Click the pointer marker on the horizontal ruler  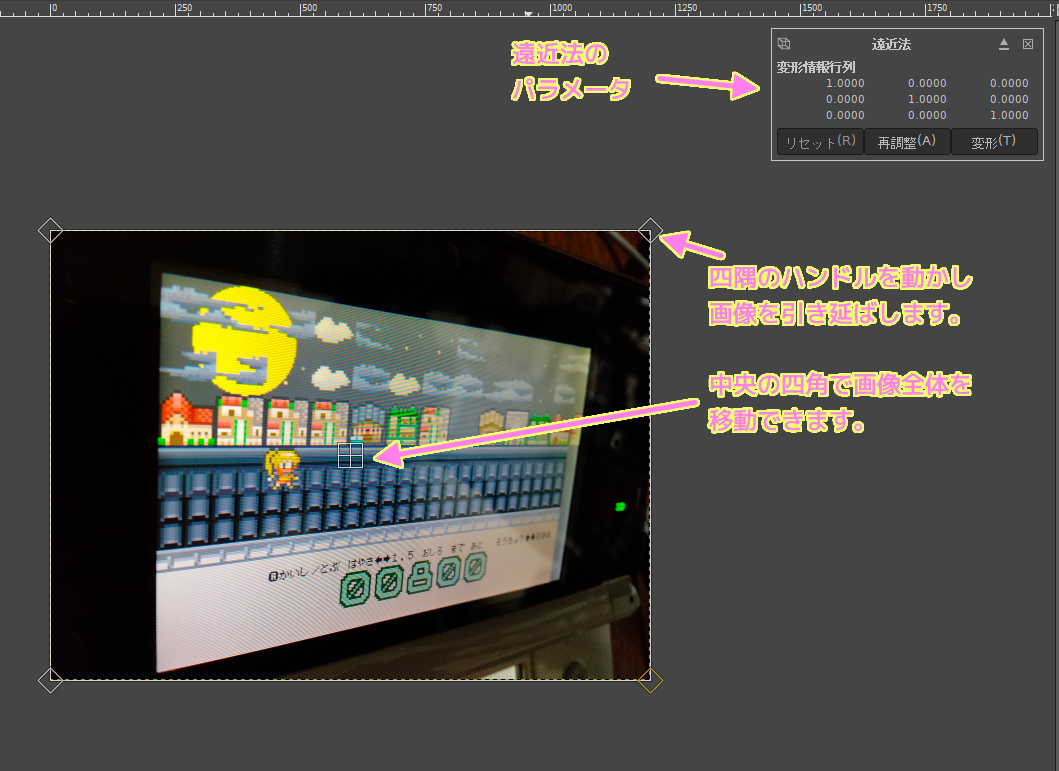(x=529, y=14)
